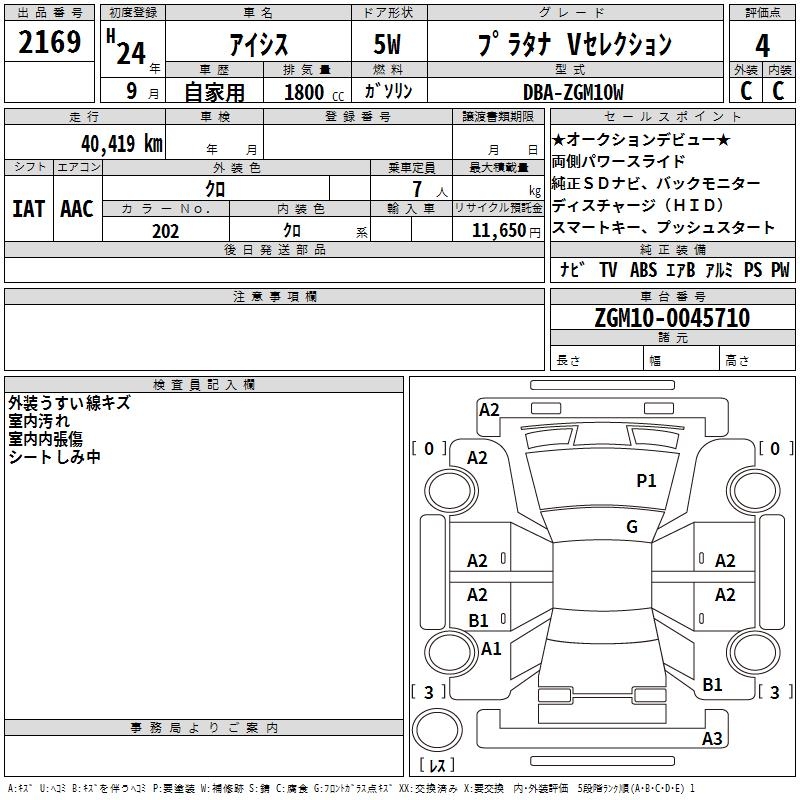This screenshot has width=800, height=800.
Task: Click seating capacity 7 人
Action: [x=430, y=189]
